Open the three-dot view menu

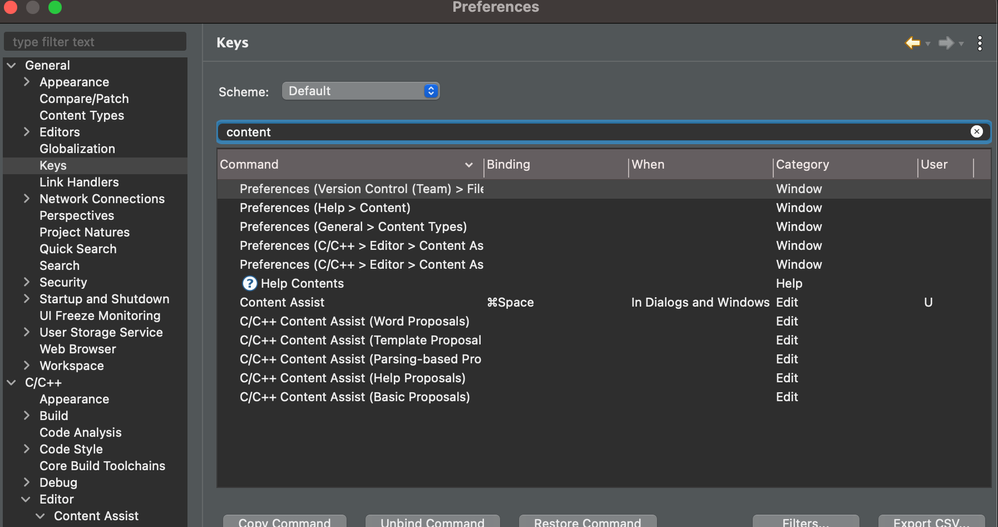click(x=980, y=43)
